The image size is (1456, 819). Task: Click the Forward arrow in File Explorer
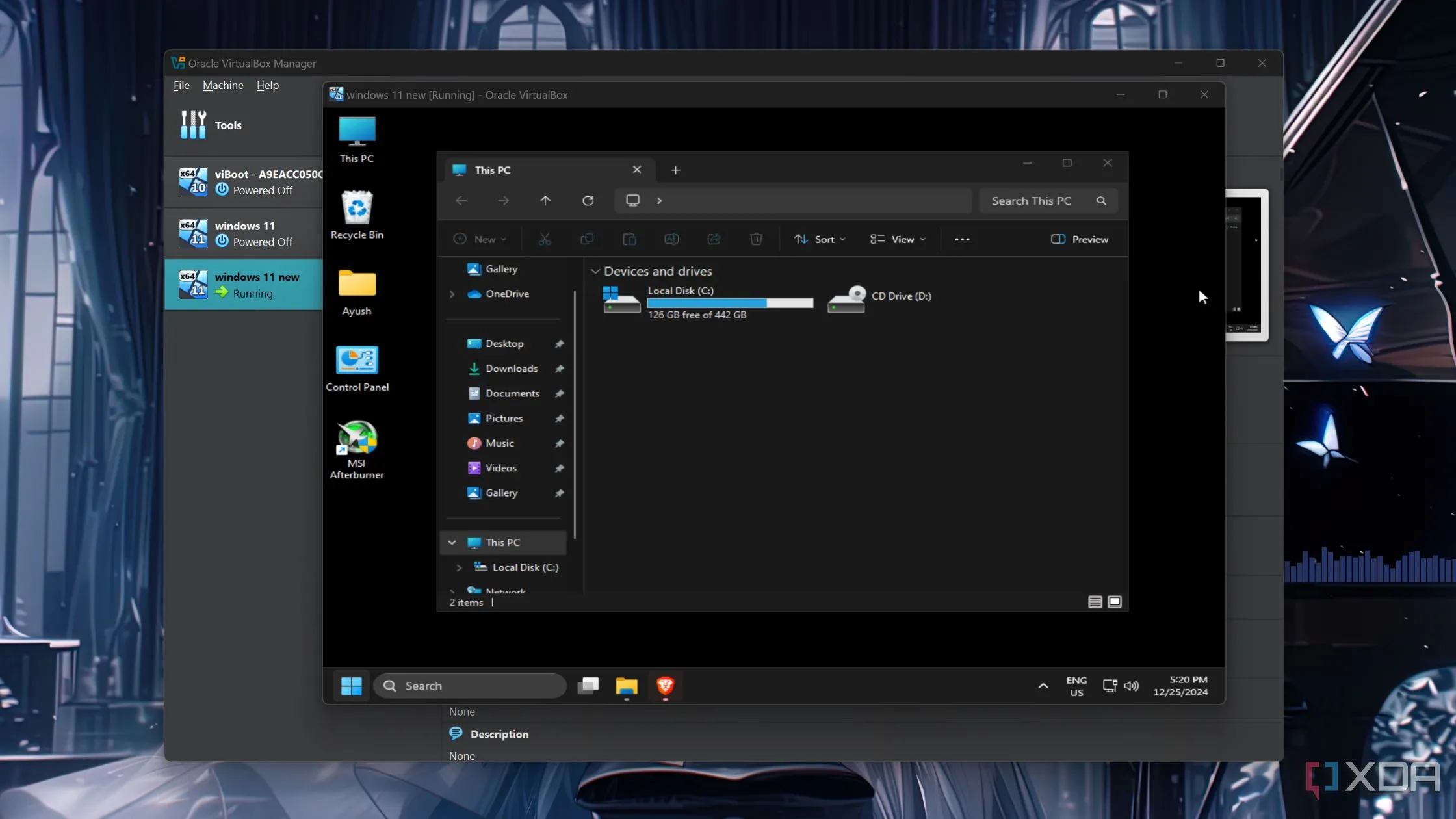[x=503, y=201]
